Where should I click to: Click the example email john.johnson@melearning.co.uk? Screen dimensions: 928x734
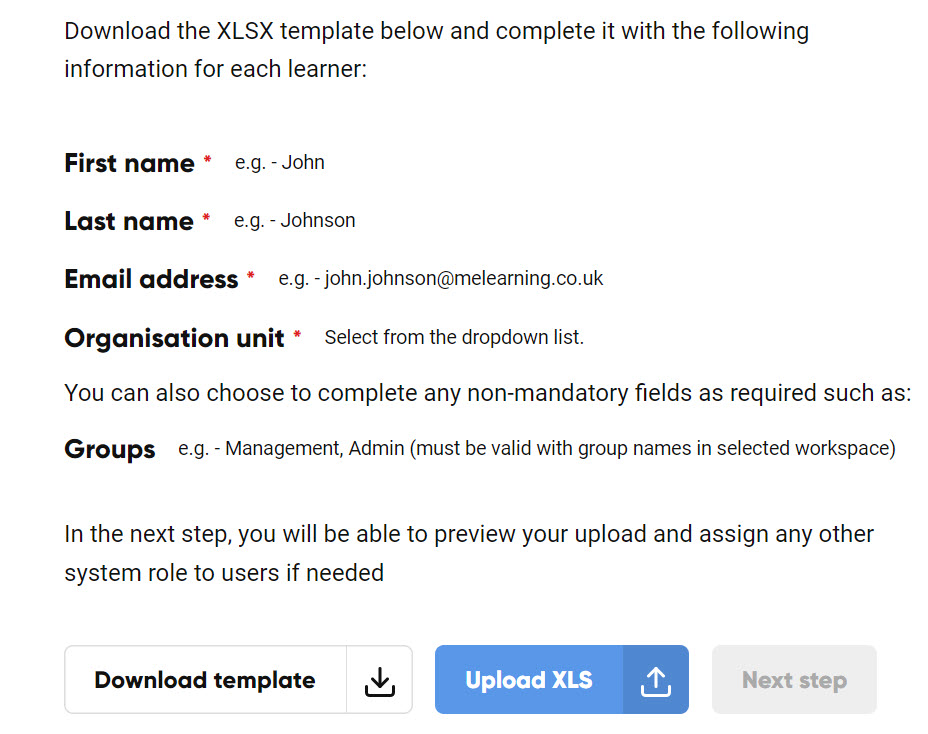[463, 278]
